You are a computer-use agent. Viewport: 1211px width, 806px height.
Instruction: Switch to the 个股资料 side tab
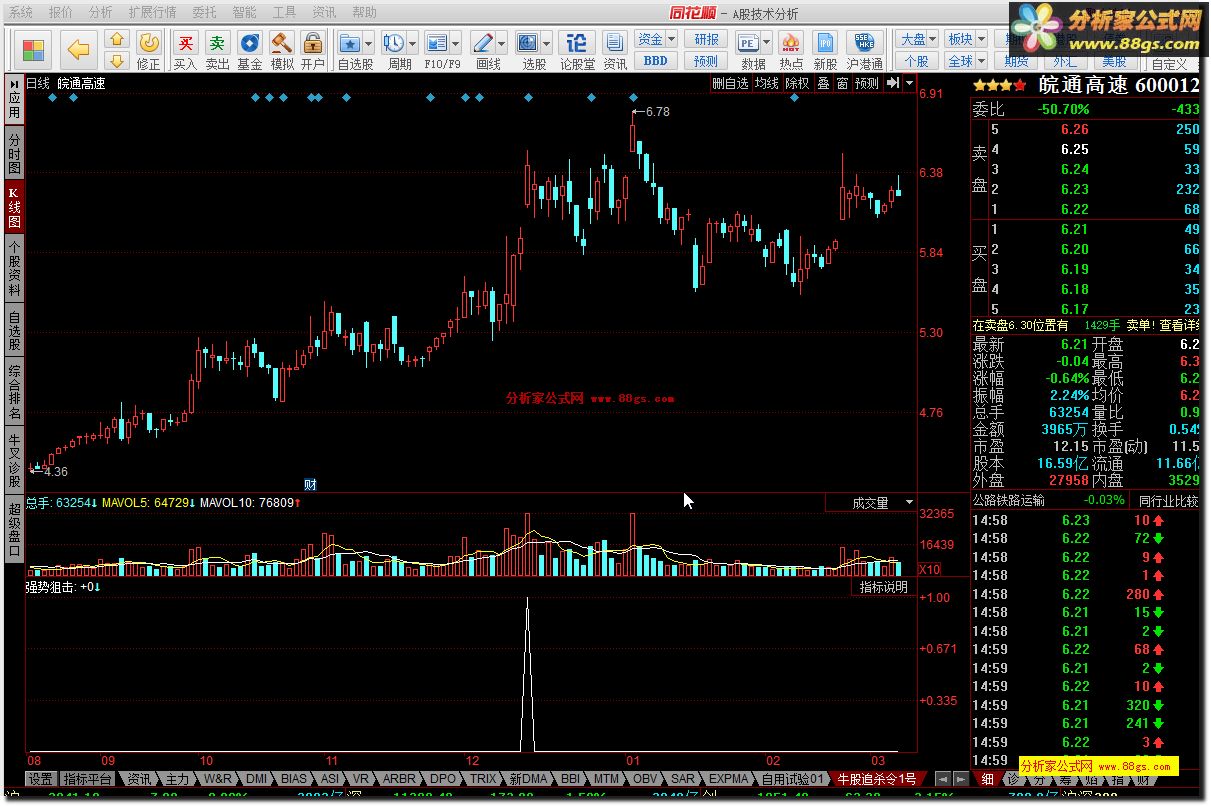14,268
